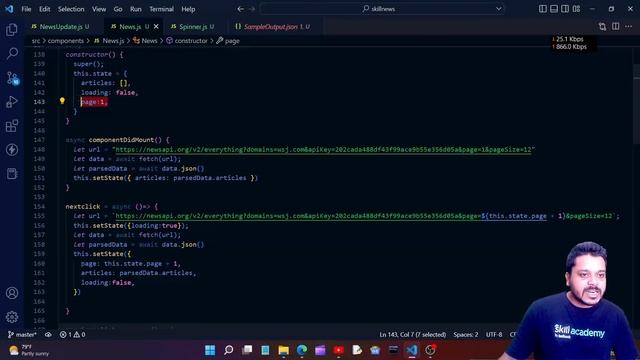Click the lightbulb code action on line 143
Viewport: 640px width, 360px height.
tap(62, 100)
